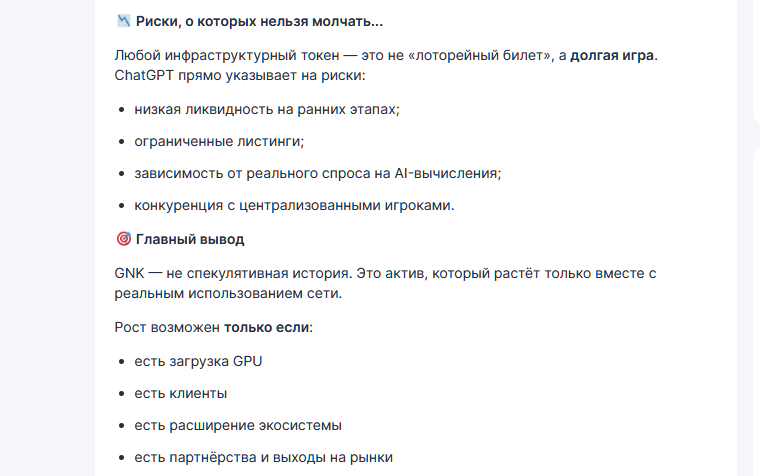Click bullet 'ограниченные листинги'
The width and height of the screenshot is (760, 476).
pos(219,142)
